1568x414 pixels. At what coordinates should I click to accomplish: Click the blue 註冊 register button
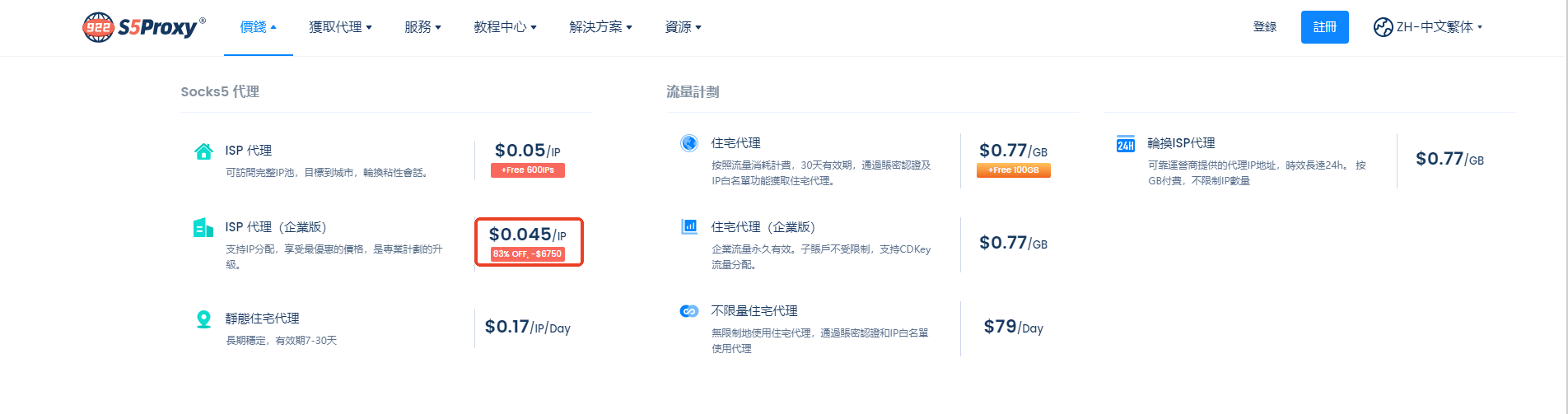pos(1325,27)
